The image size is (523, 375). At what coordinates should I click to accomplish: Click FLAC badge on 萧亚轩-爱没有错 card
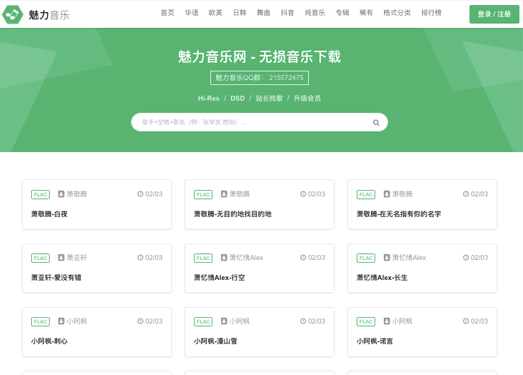click(x=40, y=258)
